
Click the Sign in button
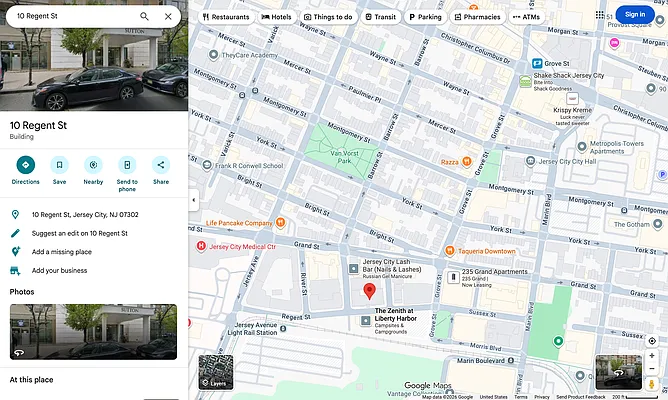(635, 14)
